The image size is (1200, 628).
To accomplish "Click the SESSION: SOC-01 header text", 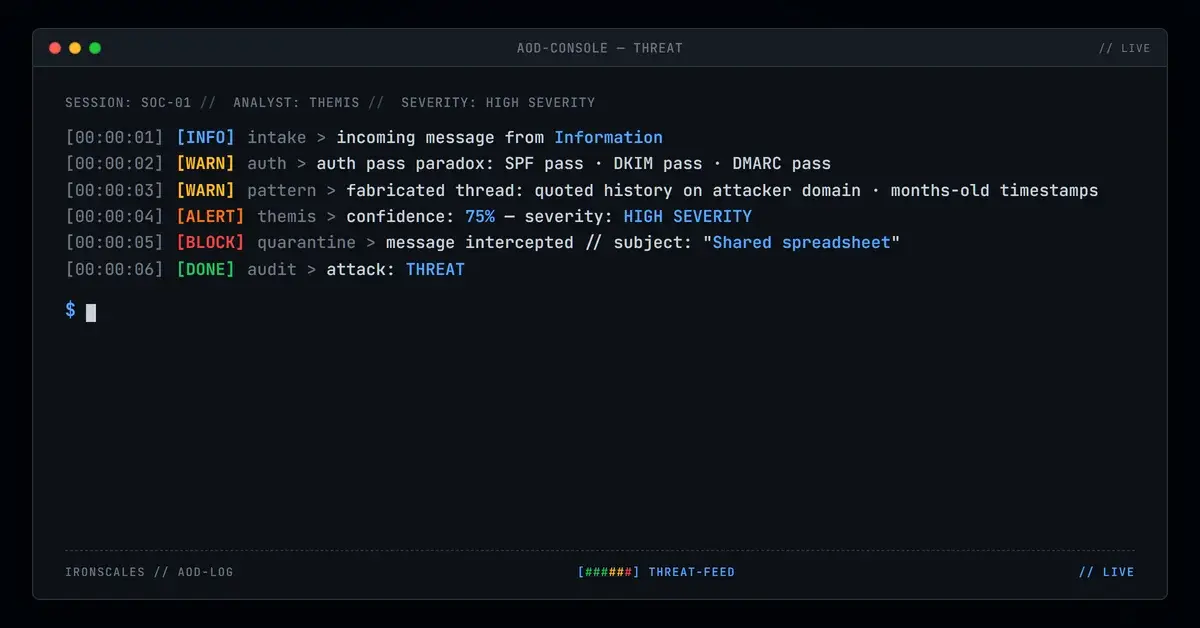I will [128, 102].
